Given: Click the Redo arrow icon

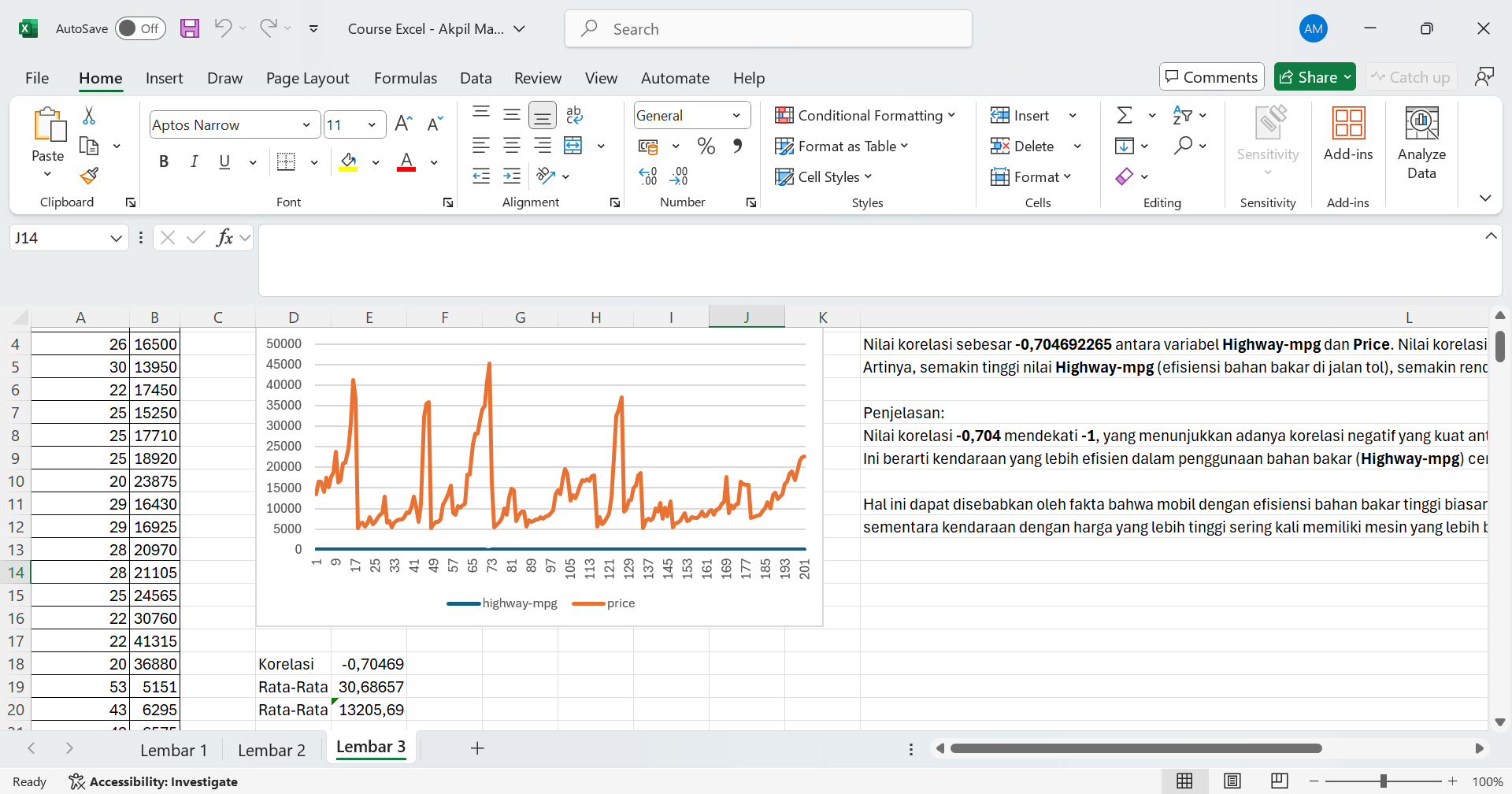Looking at the screenshot, I should click(269, 28).
